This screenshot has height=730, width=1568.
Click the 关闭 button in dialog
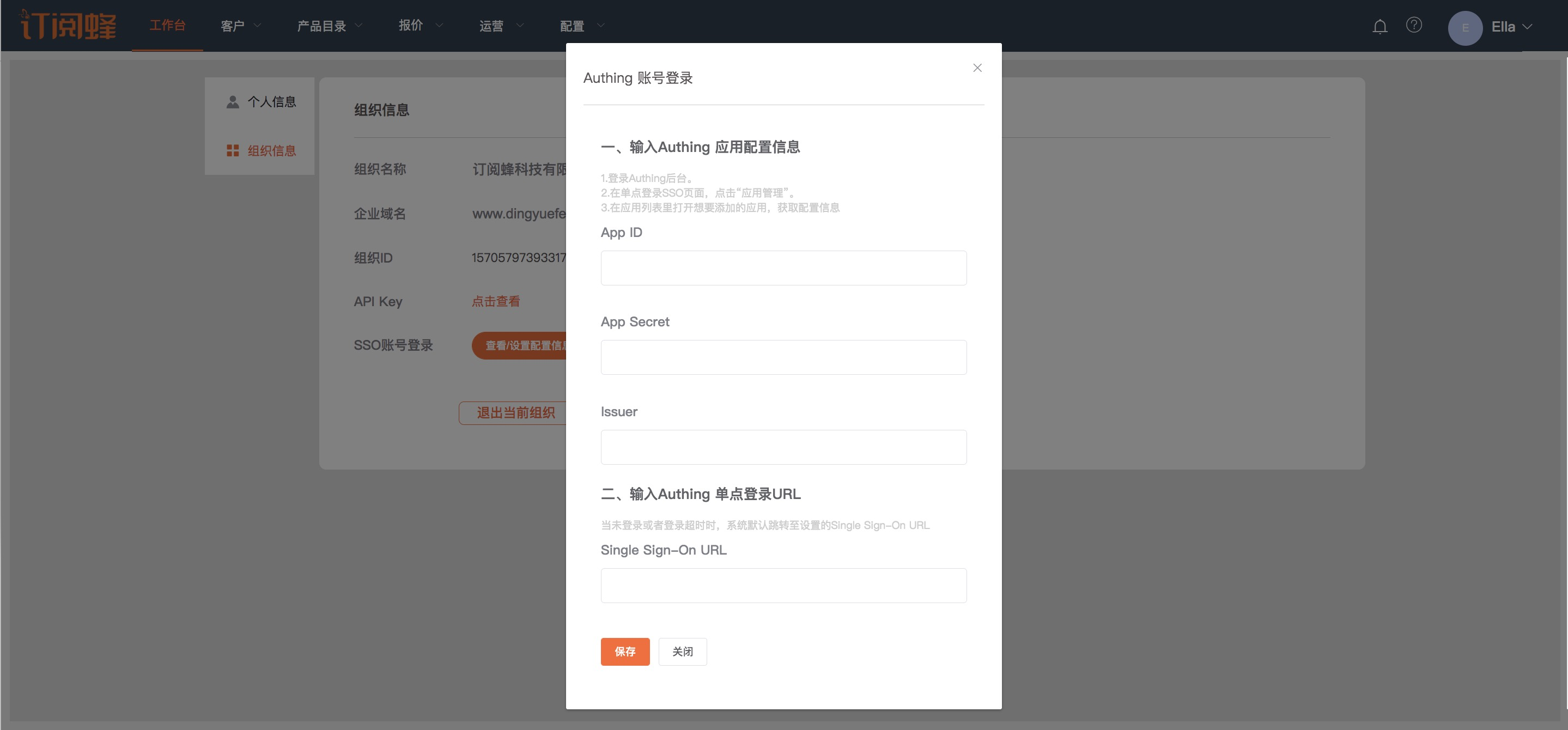(x=682, y=652)
